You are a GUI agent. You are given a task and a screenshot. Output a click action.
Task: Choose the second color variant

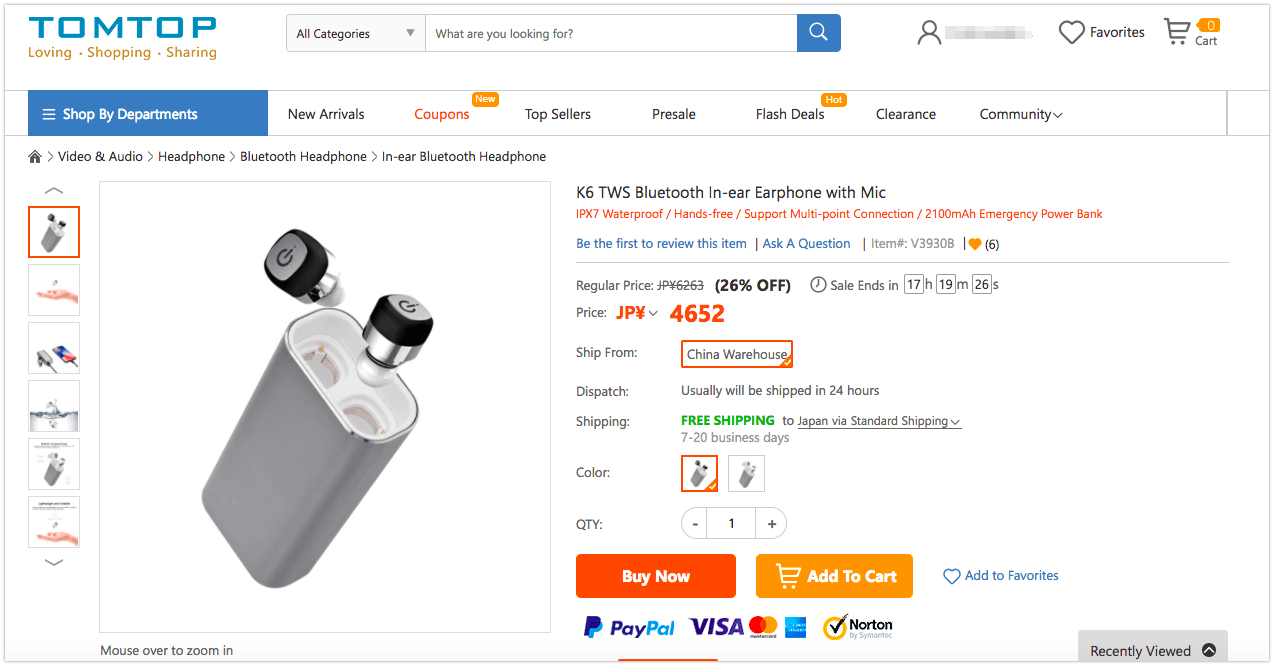click(746, 473)
